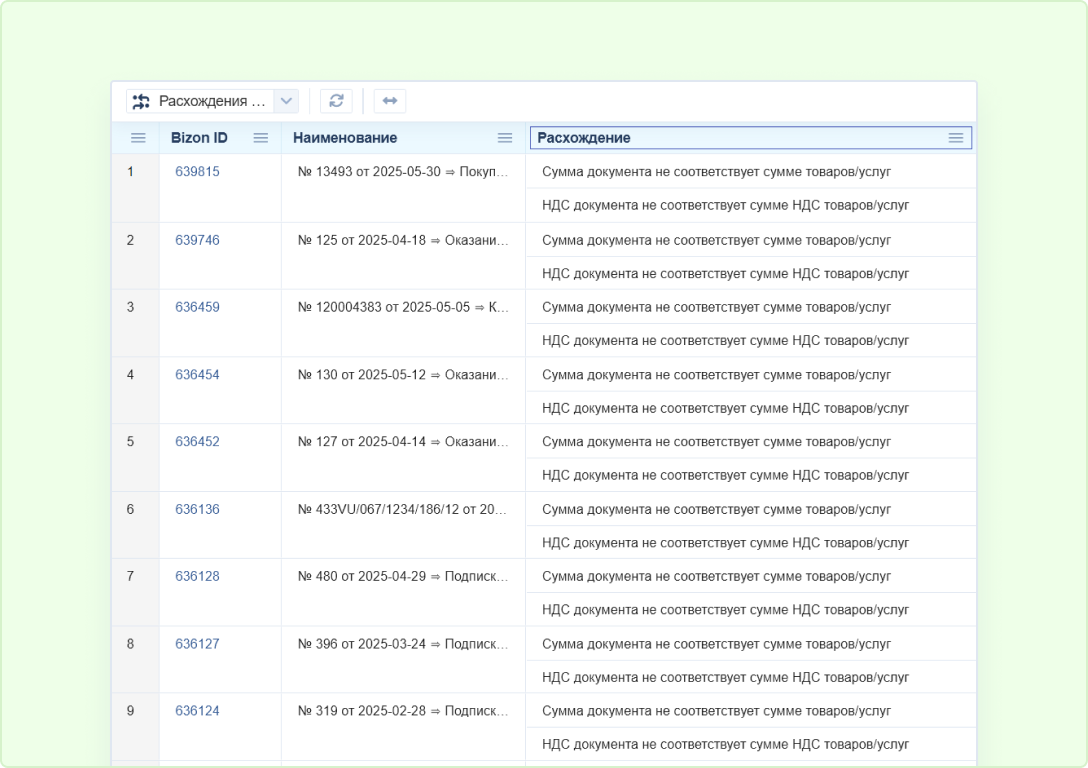Click the № 13493 от 2025-05-30 name cell
The image size is (1088, 768).
point(403,172)
